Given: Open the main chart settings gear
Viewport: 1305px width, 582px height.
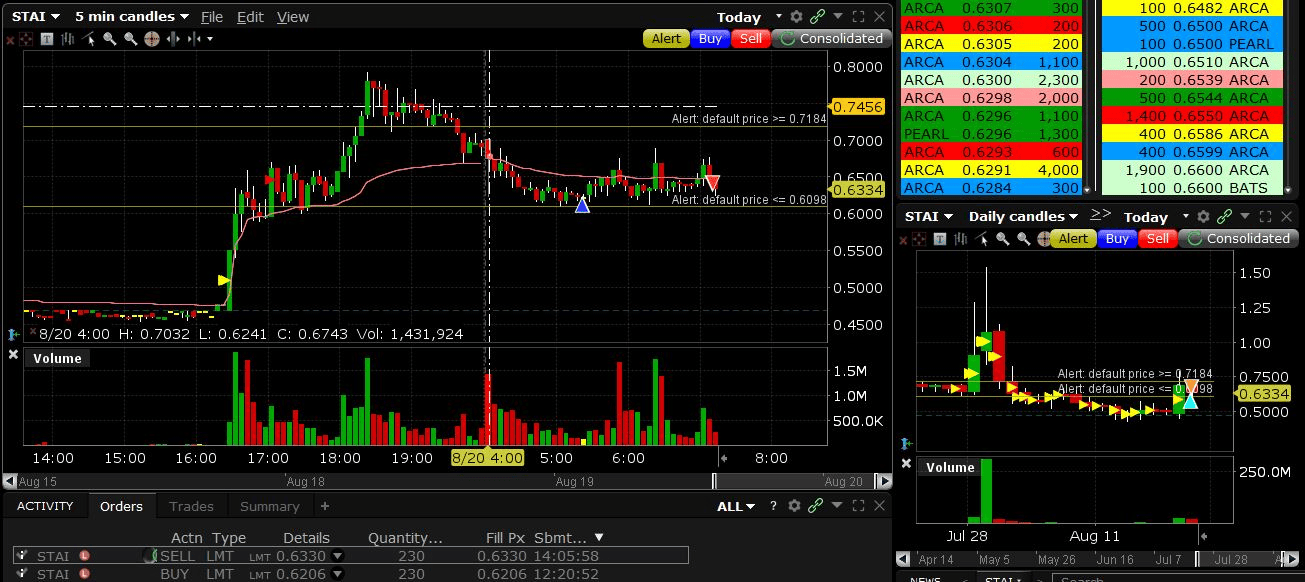Looking at the screenshot, I should (x=796, y=17).
